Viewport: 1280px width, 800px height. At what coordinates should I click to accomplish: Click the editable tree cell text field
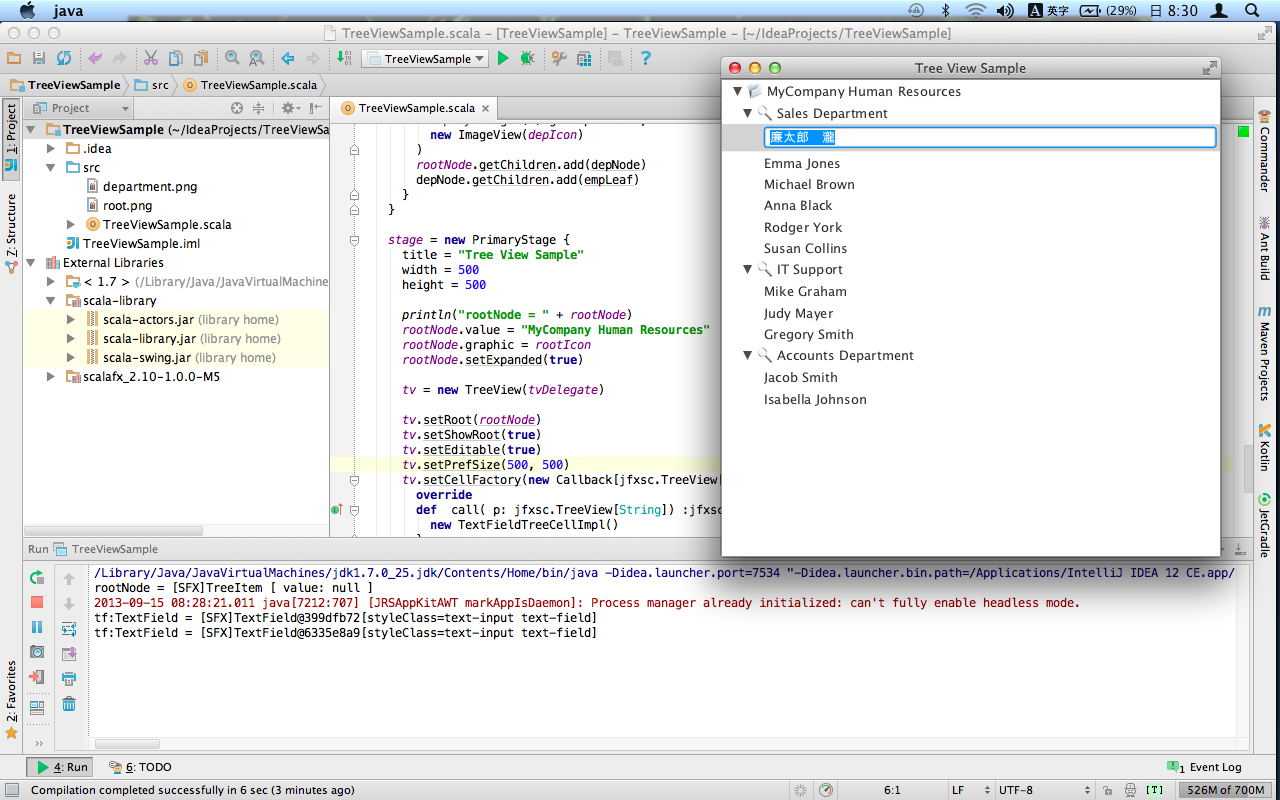(x=990, y=138)
